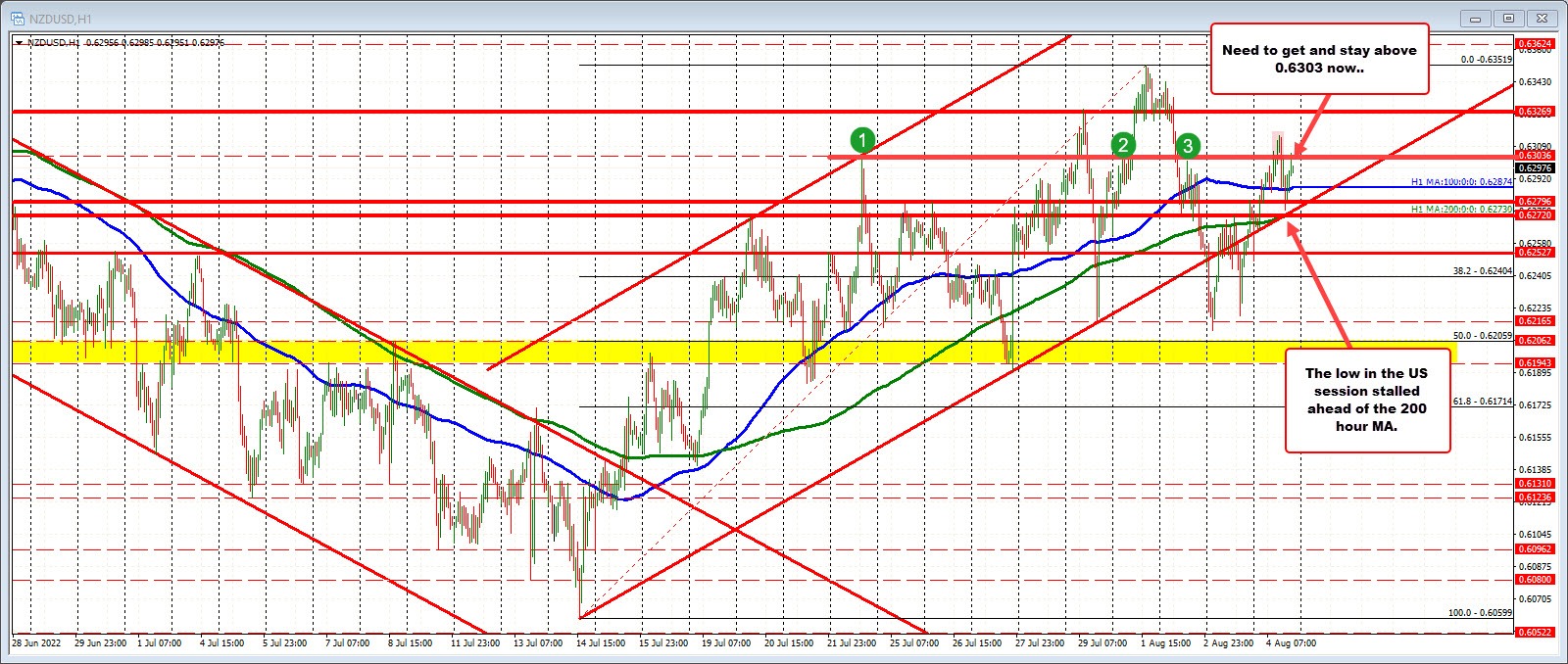Click the Fibonacci 100.0 - 0.60599 label
Image resolution: width=1568 pixels, height=664 pixels.
(1481, 613)
